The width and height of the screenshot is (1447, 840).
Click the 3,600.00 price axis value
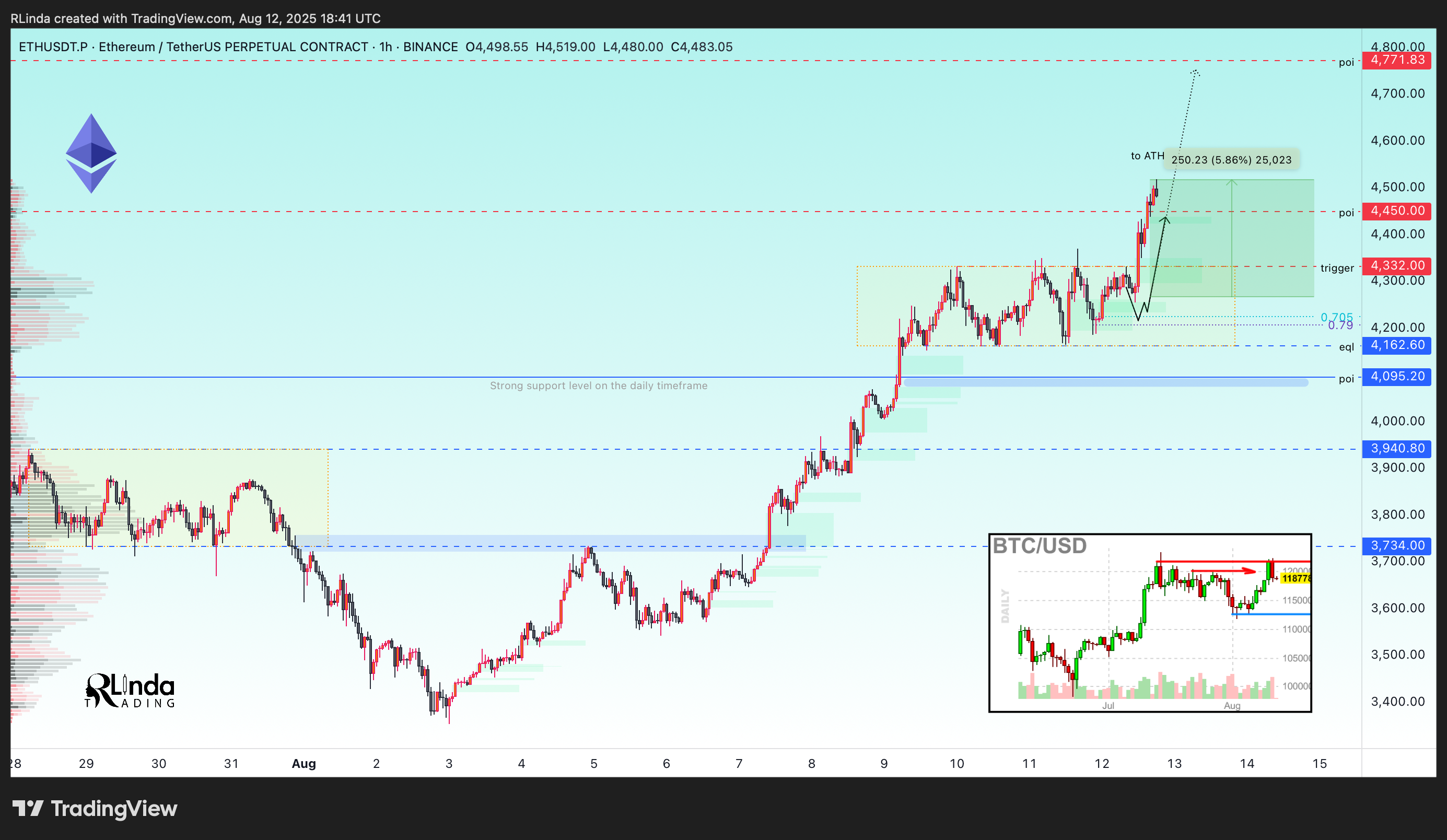pyautogui.click(x=1397, y=608)
